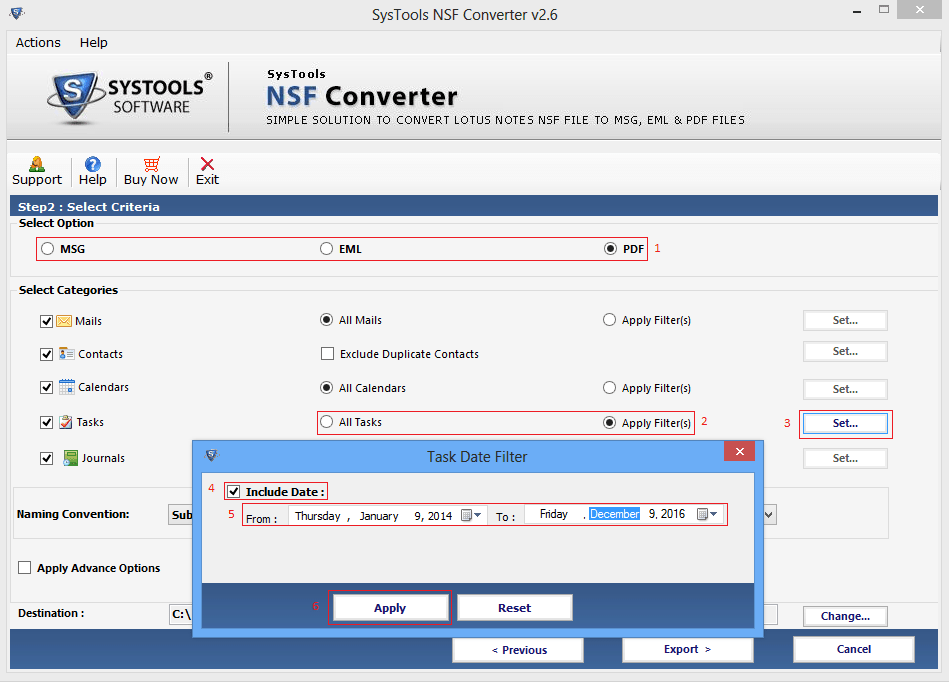This screenshot has height=682, width=949.
Task: Open the Help menu in menu bar
Action: click(x=93, y=42)
